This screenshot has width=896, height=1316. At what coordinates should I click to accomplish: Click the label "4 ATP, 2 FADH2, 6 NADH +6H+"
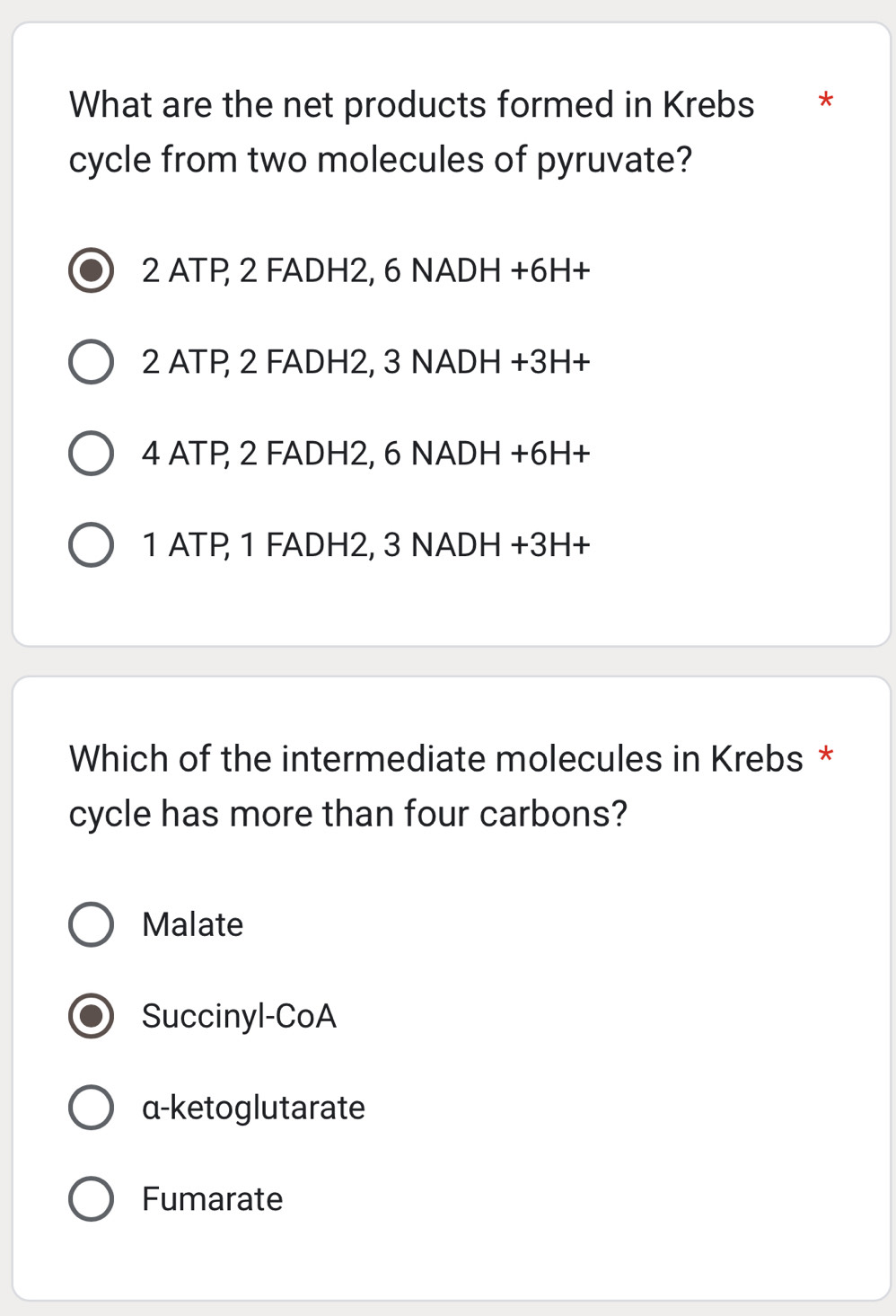(365, 454)
